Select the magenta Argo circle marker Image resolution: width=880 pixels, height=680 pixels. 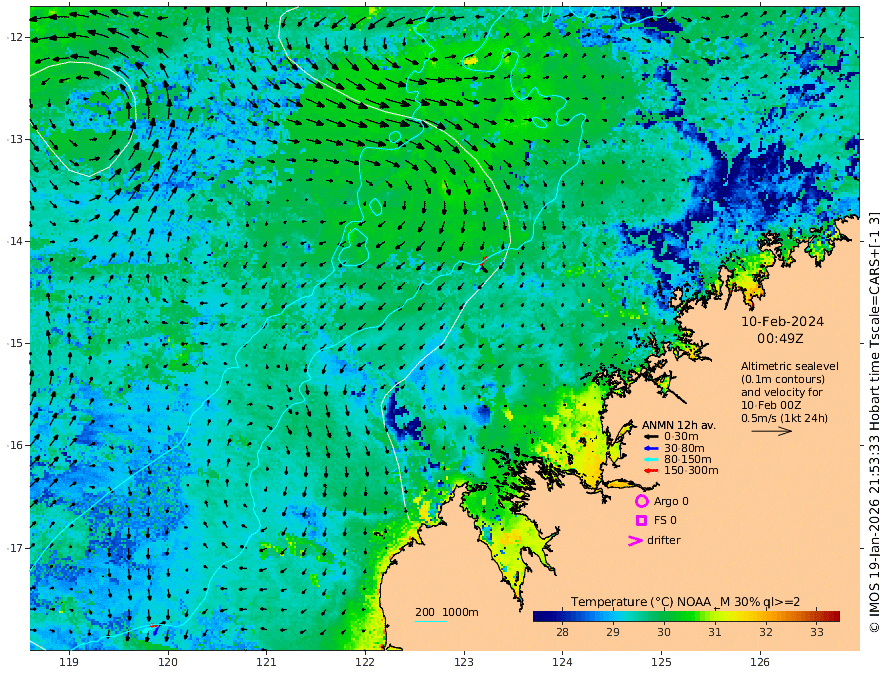click(641, 501)
